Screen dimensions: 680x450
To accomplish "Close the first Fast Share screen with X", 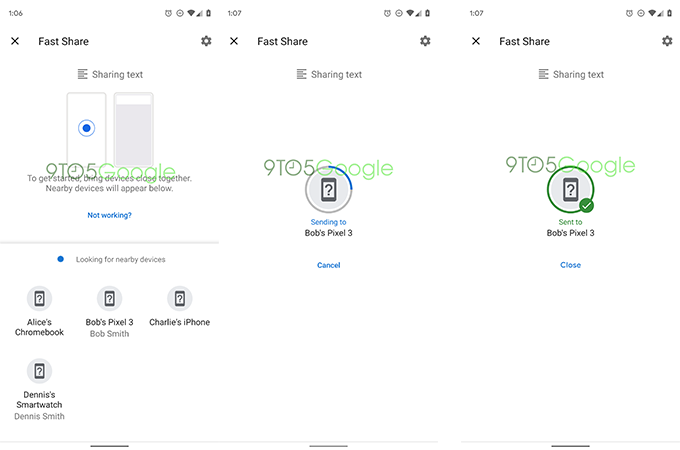I will point(15,41).
